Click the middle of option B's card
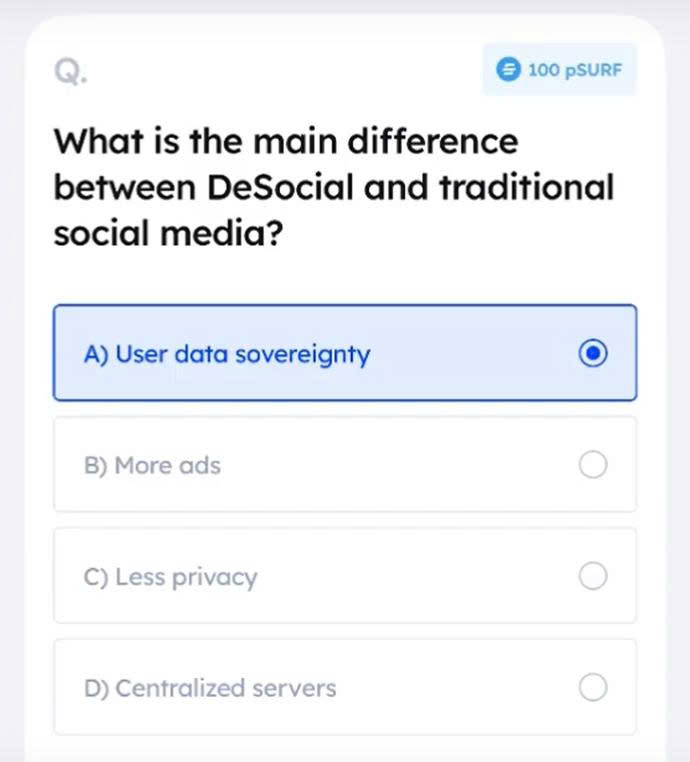Image resolution: width=690 pixels, height=762 pixels. point(344,465)
